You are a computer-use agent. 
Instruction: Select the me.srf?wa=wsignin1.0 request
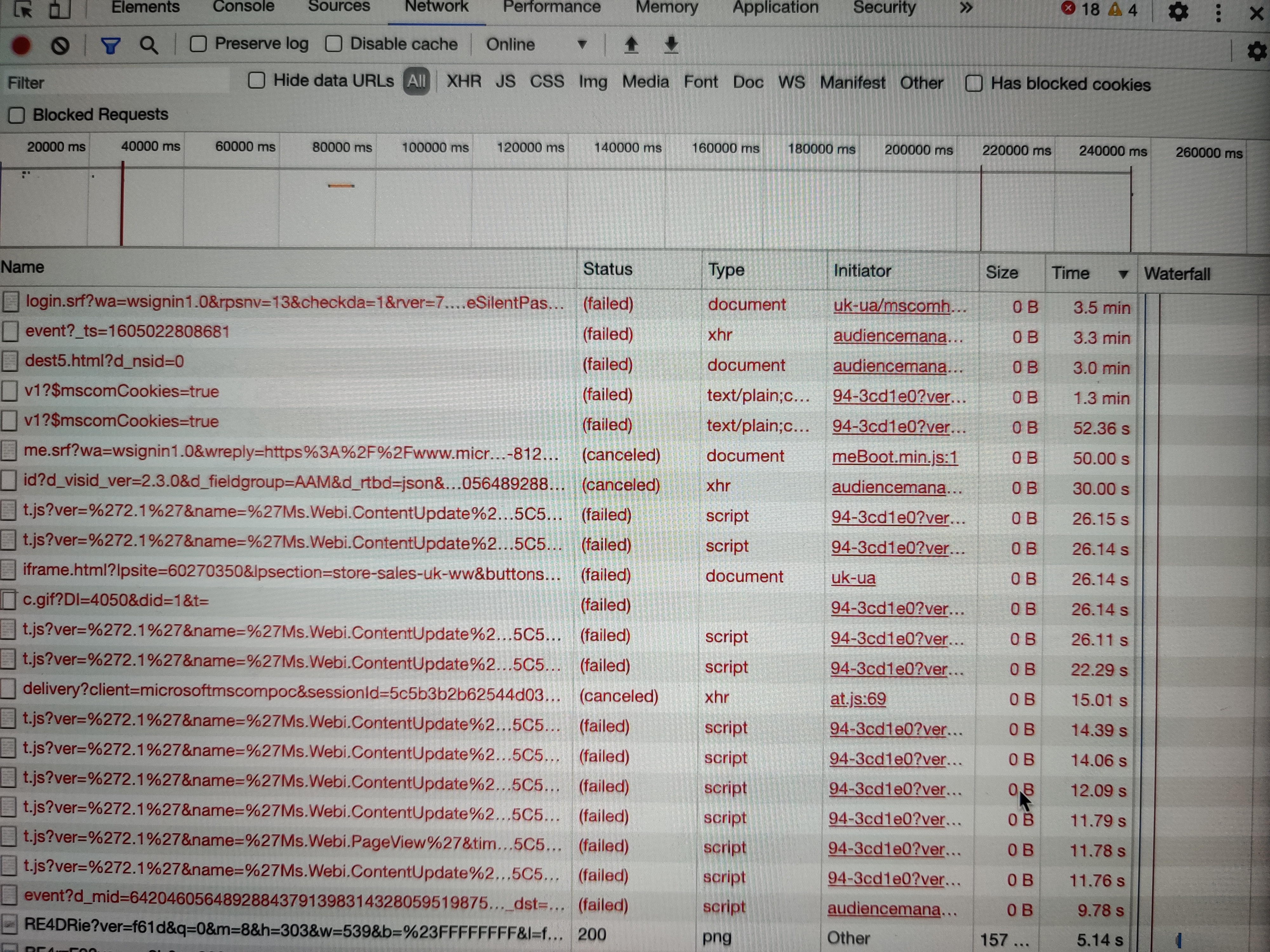(x=291, y=453)
